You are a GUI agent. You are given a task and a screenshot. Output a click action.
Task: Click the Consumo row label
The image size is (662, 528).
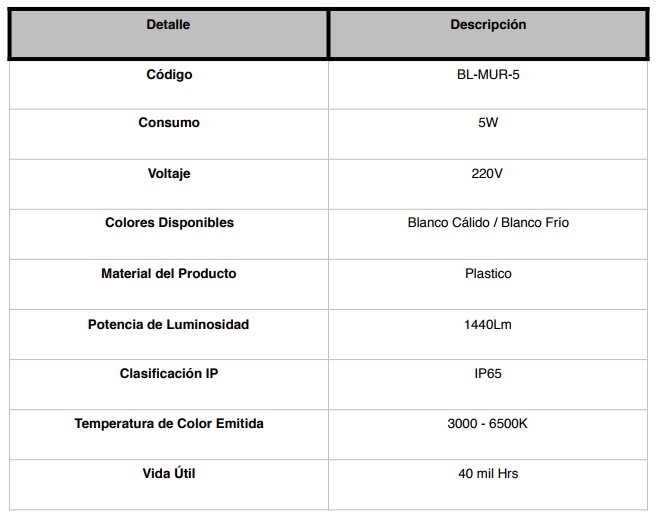coord(169,123)
